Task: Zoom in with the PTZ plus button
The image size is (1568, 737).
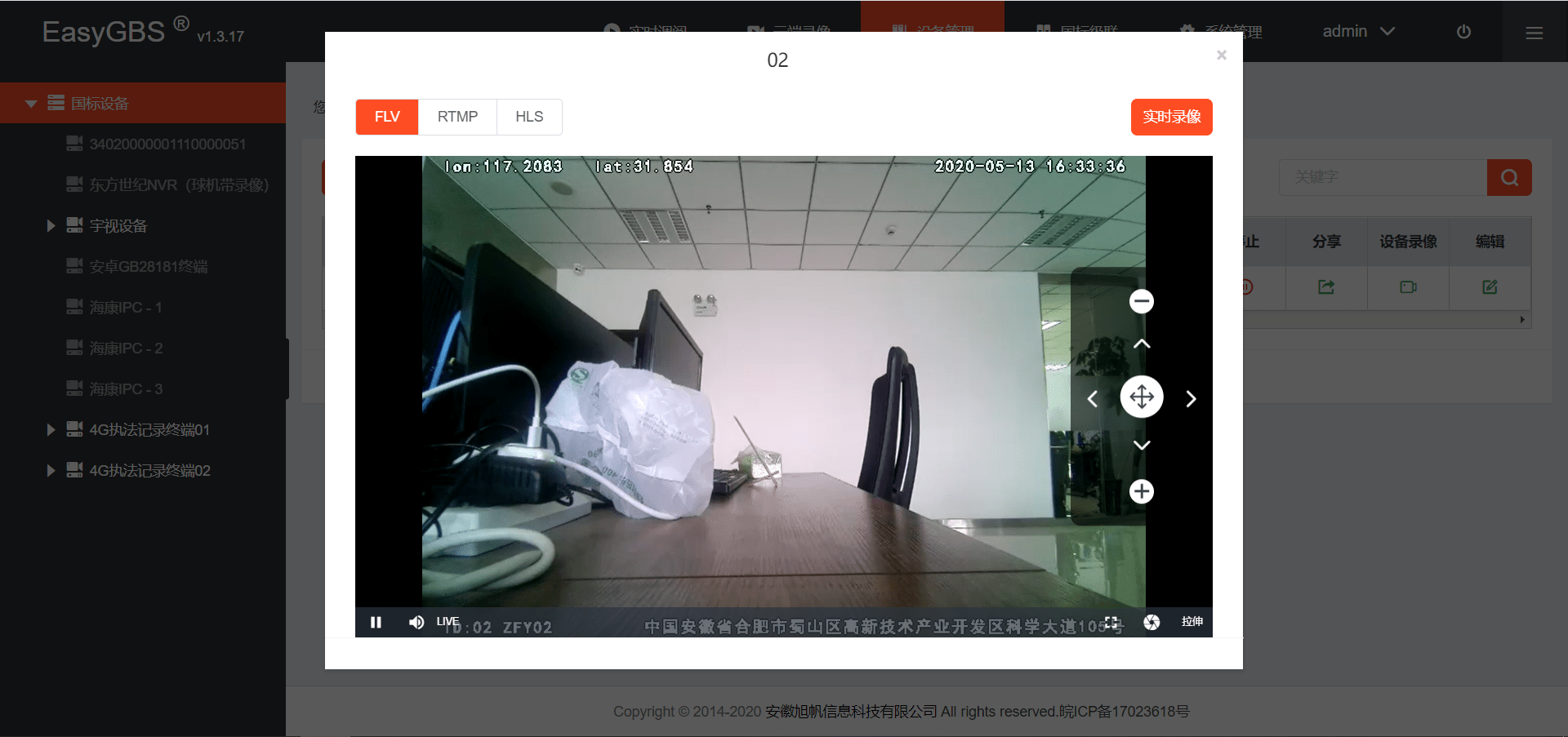Action: (x=1142, y=491)
